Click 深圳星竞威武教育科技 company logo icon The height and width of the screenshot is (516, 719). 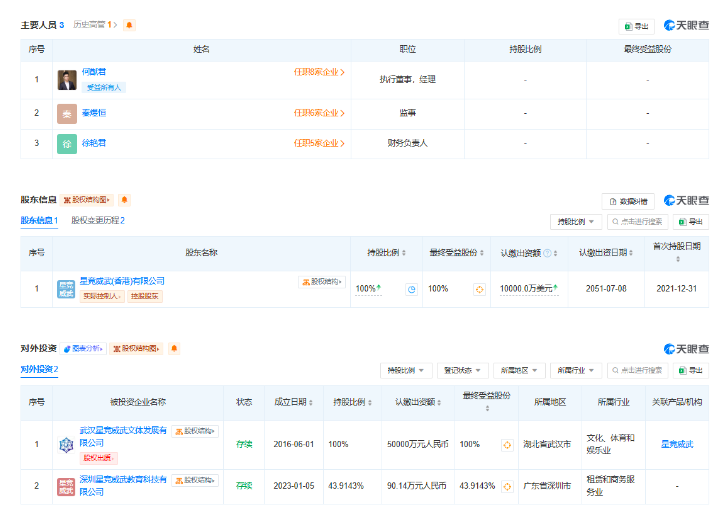coord(66,487)
